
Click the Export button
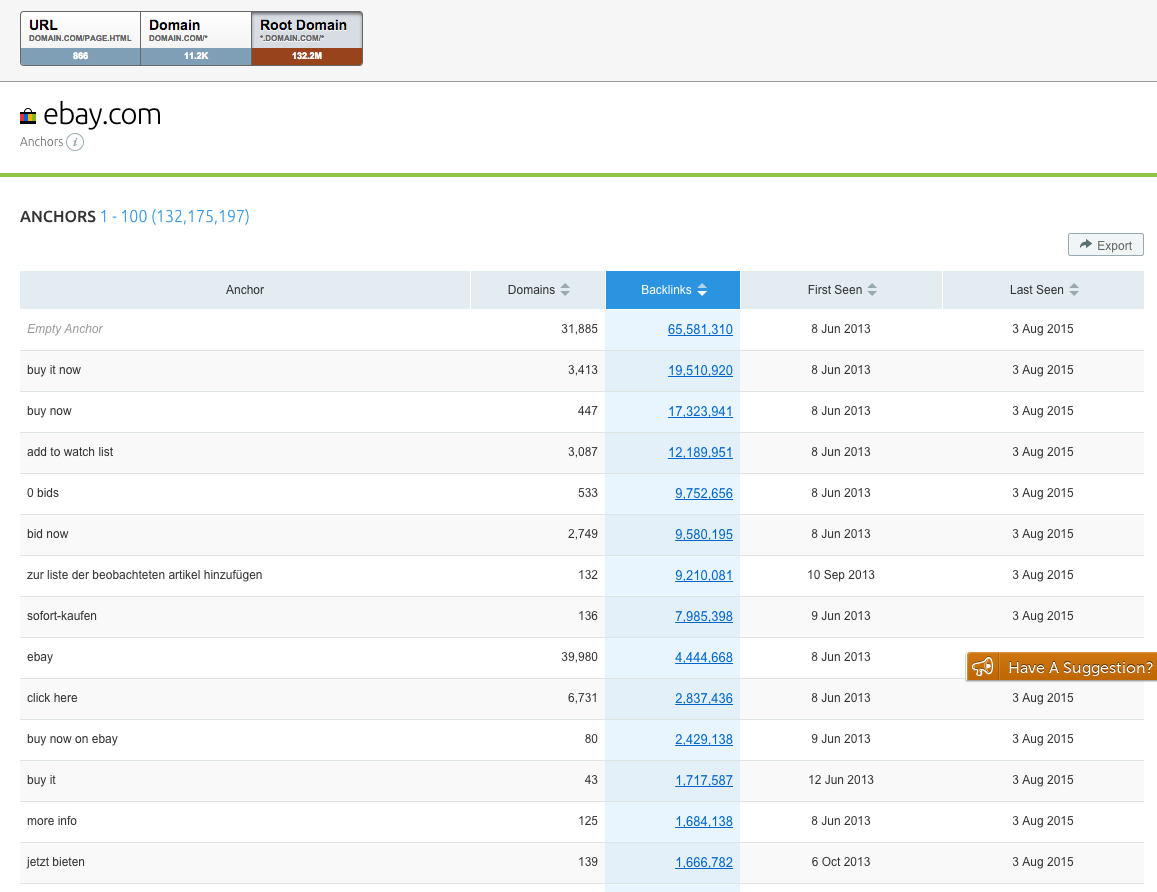click(x=1105, y=244)
